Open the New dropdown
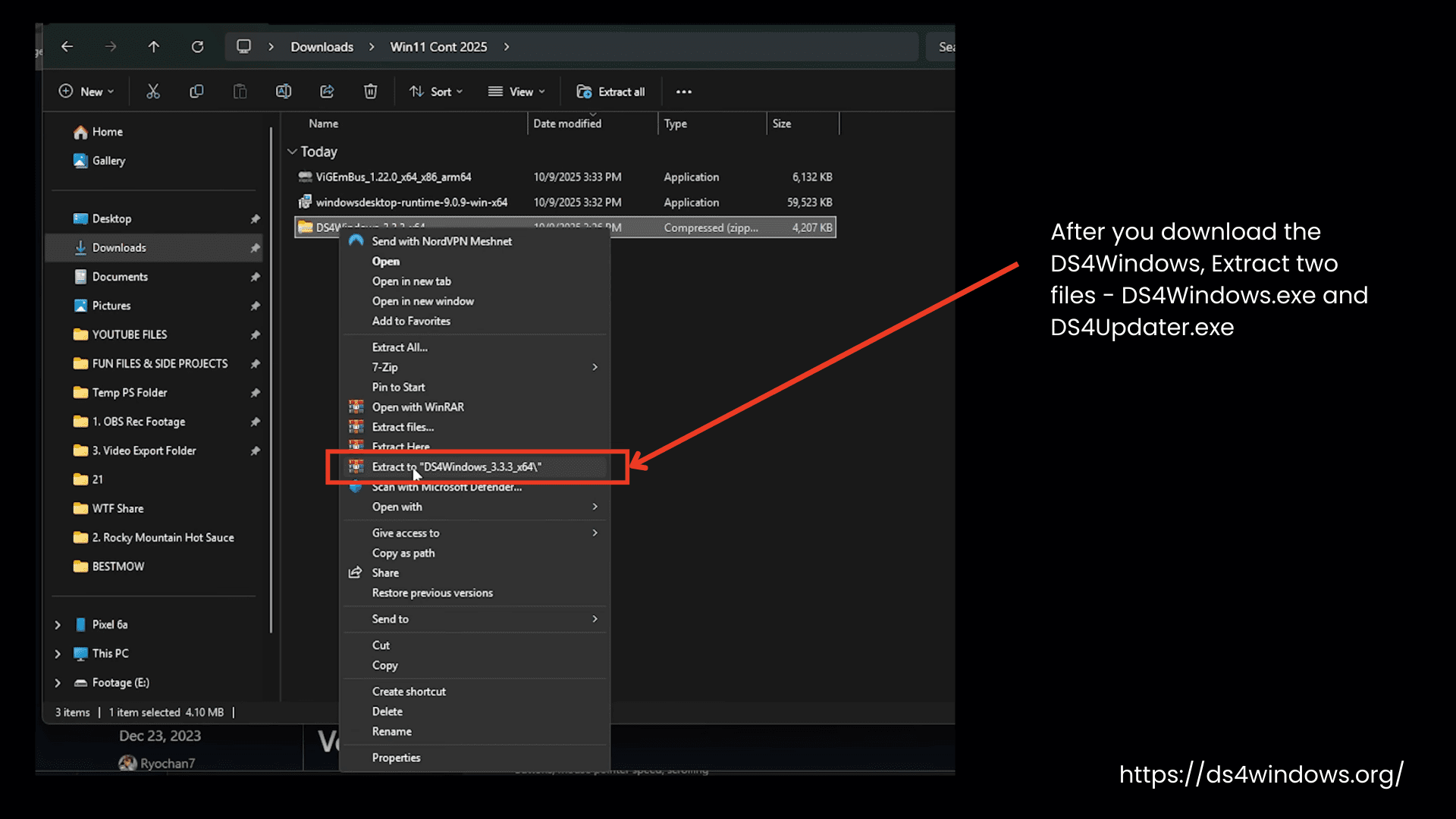The width and height of the screenshot is (1456, 819). (86, 92)
